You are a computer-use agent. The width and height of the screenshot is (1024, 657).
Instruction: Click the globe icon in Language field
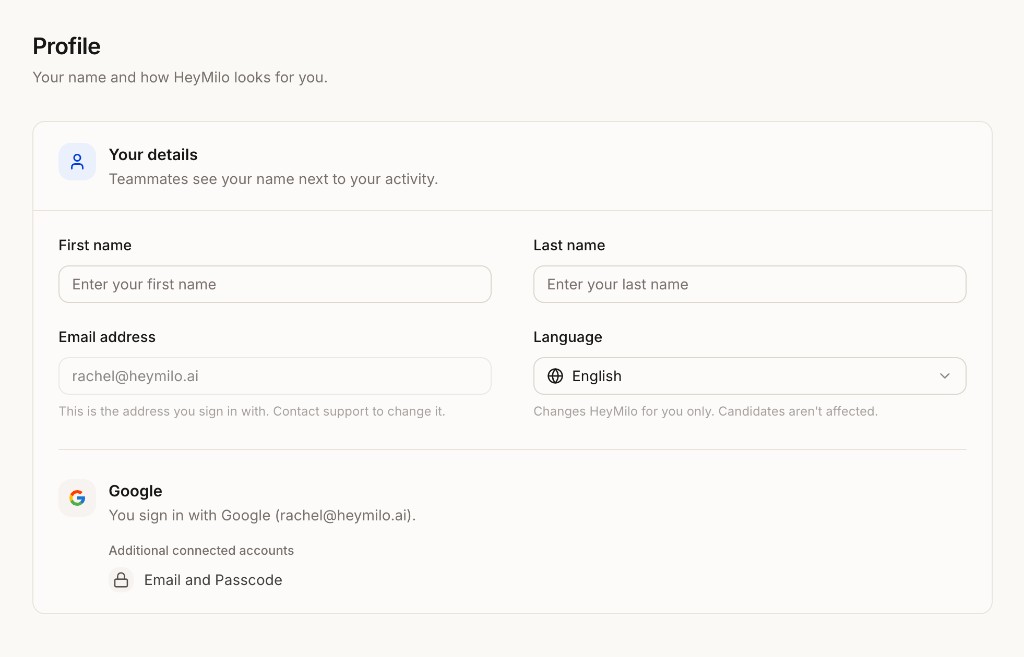tap(555, 376)
